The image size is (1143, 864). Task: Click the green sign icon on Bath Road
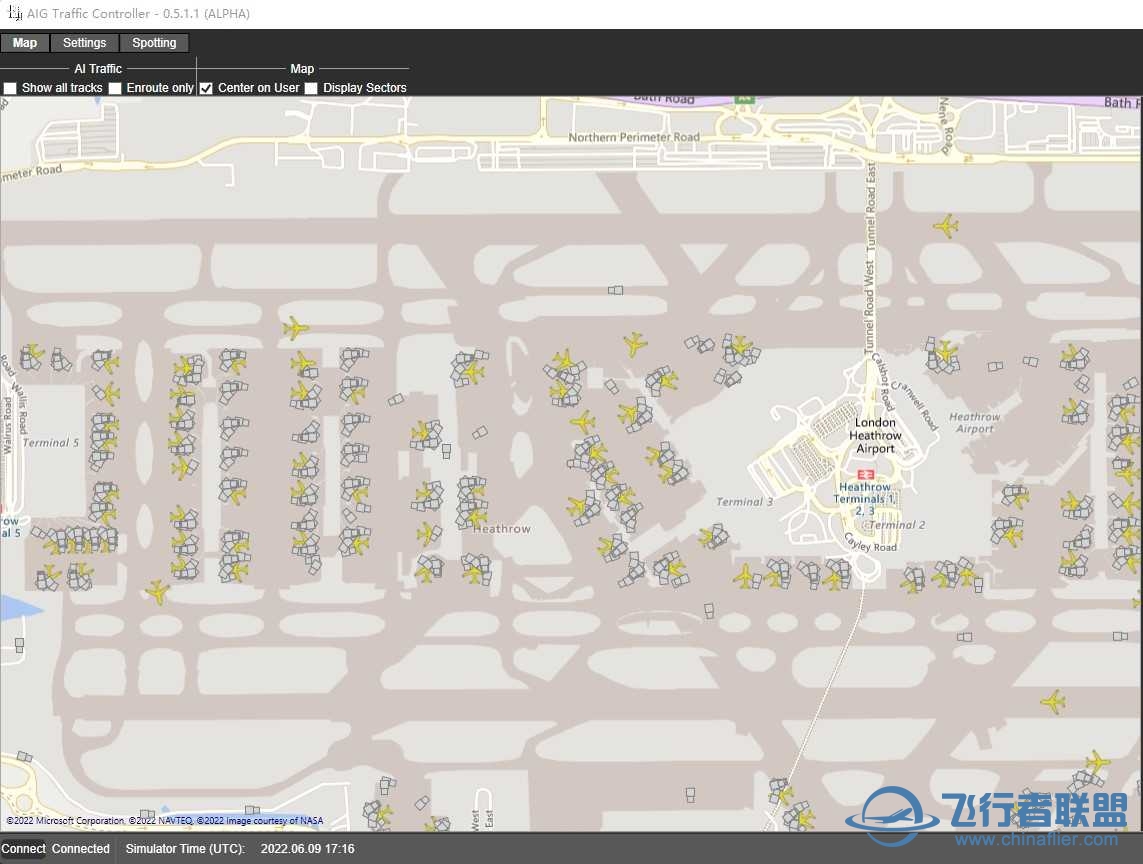[x=743, y=99]
